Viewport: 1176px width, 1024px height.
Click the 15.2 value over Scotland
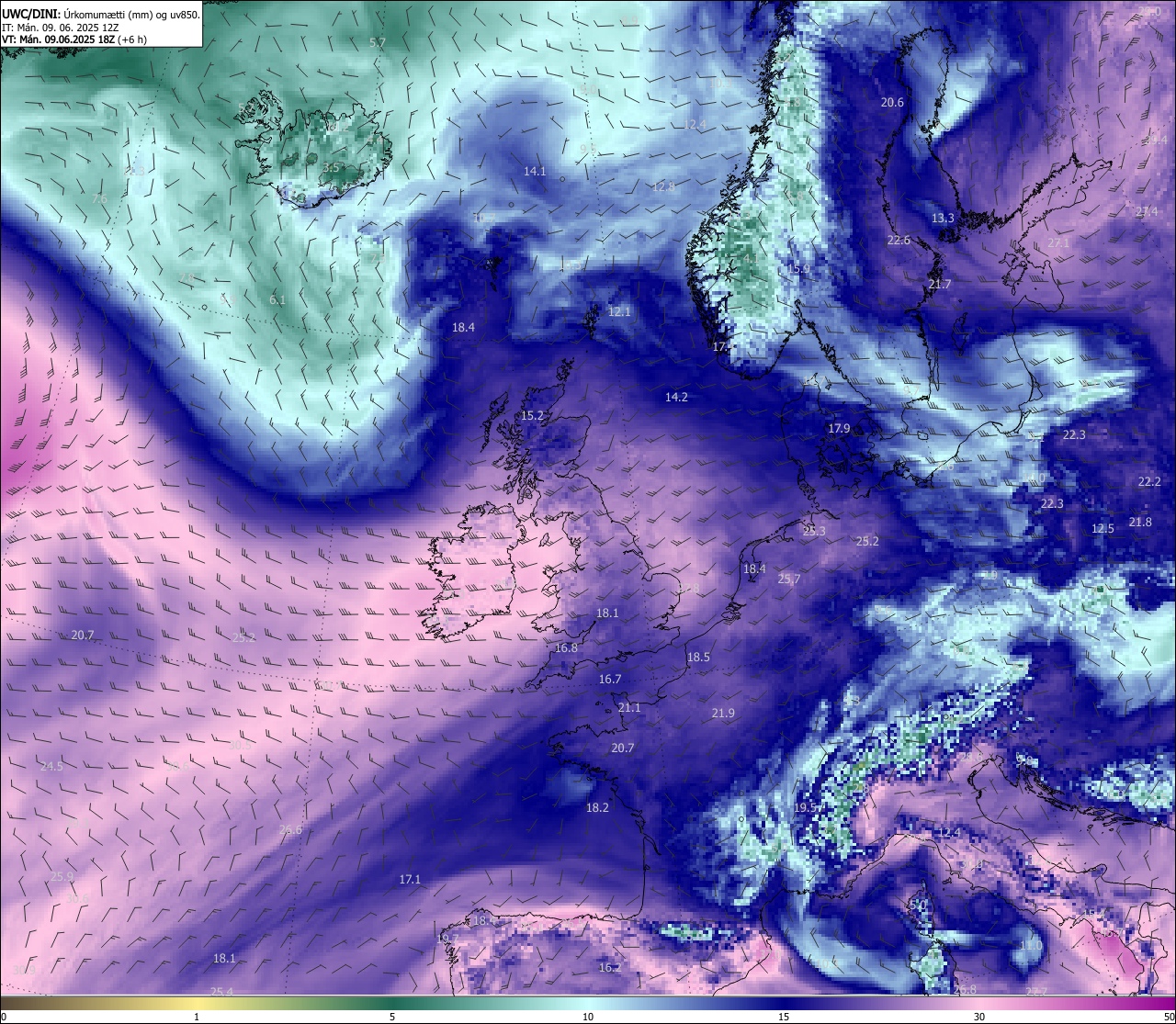(x=533, y=415)
